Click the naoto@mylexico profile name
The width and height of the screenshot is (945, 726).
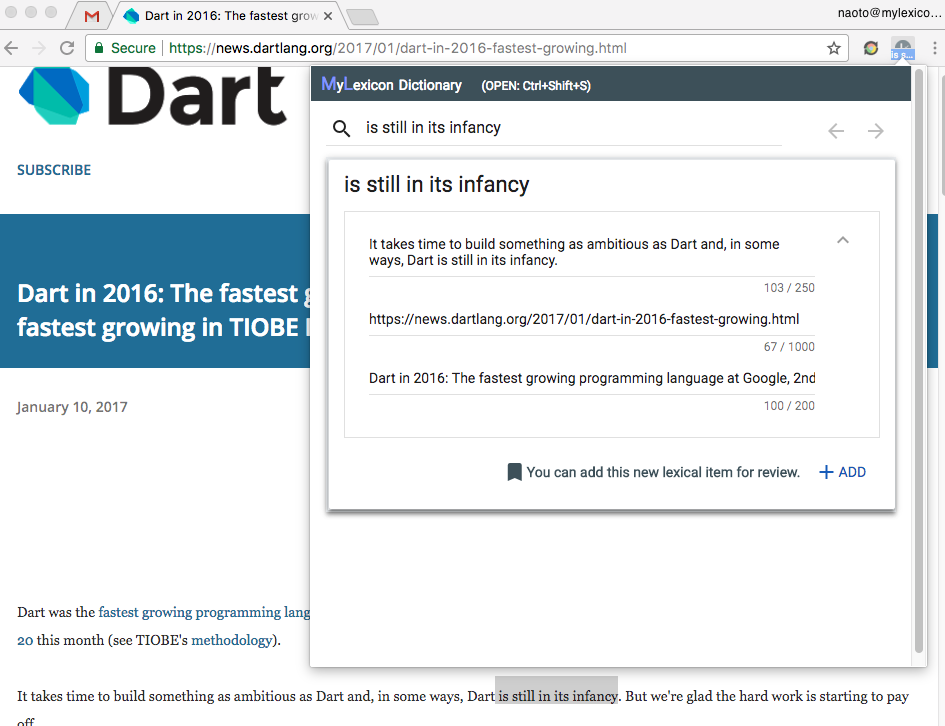click(890, 13)
